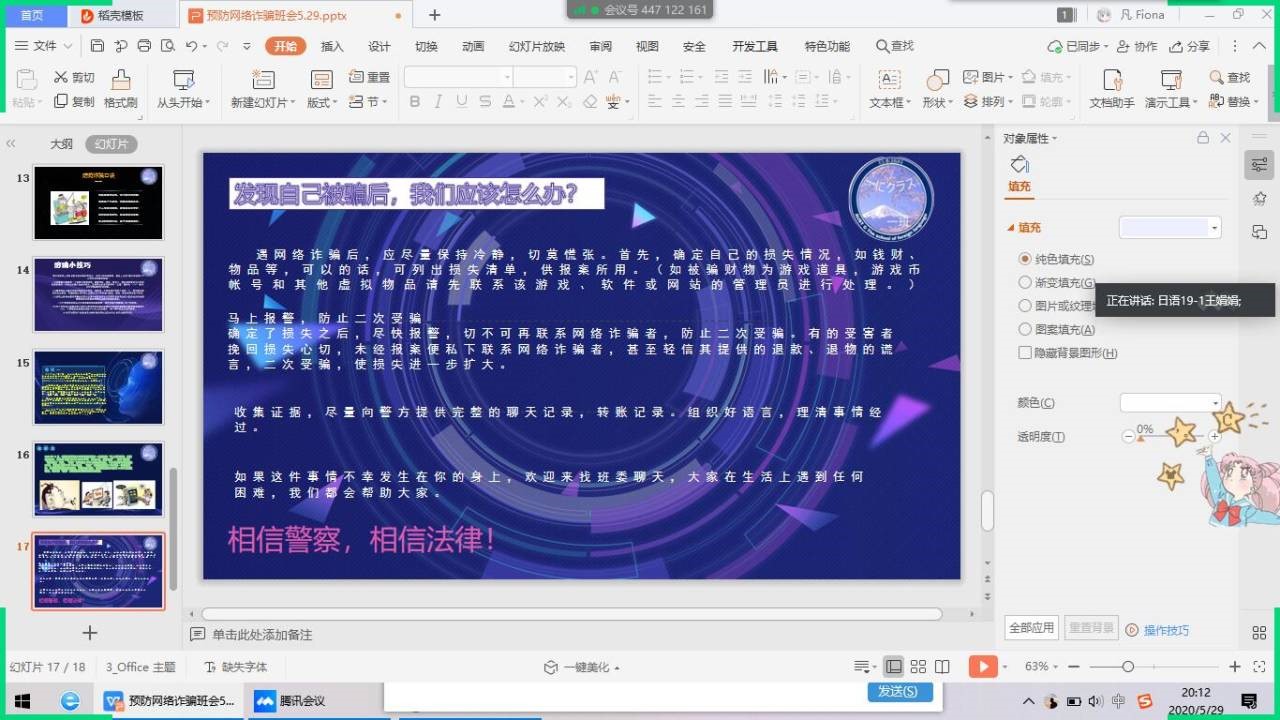Switch to the Animation (动画) tab

coord(473,46)
